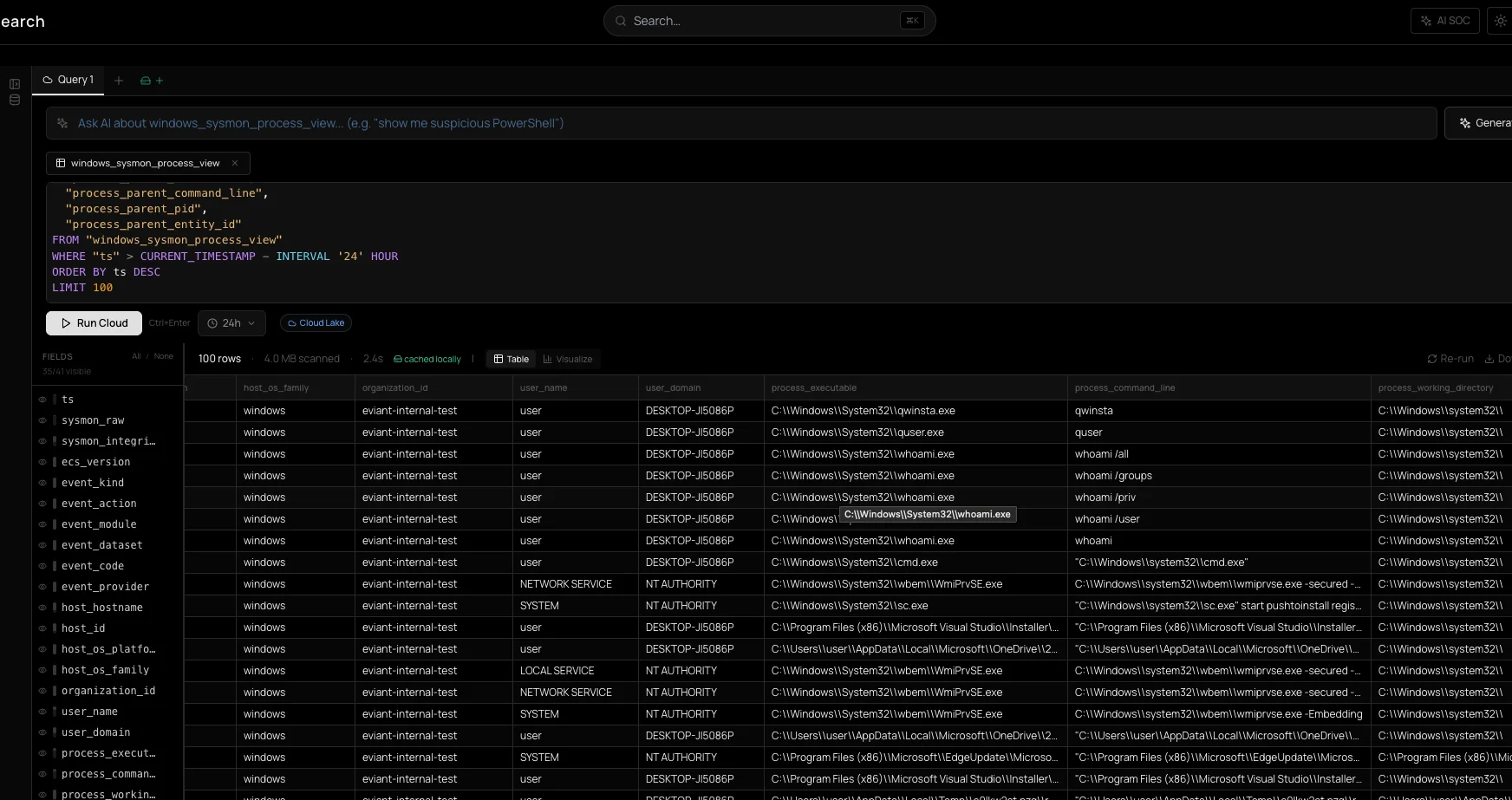Toggle visibility of sysmon_raw field

click(42, 420)
